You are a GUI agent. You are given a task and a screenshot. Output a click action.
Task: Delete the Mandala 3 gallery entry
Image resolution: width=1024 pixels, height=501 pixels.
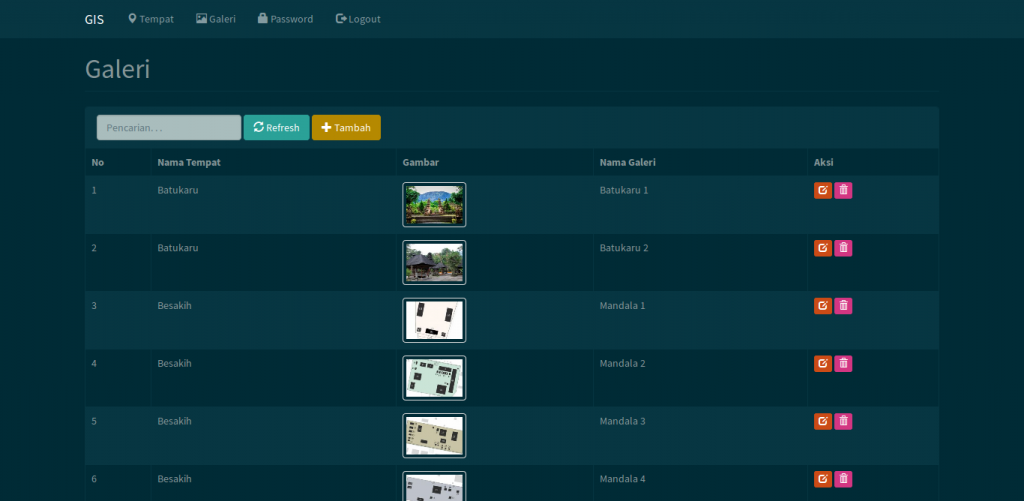pyautogui.click(x=843, y=421)
